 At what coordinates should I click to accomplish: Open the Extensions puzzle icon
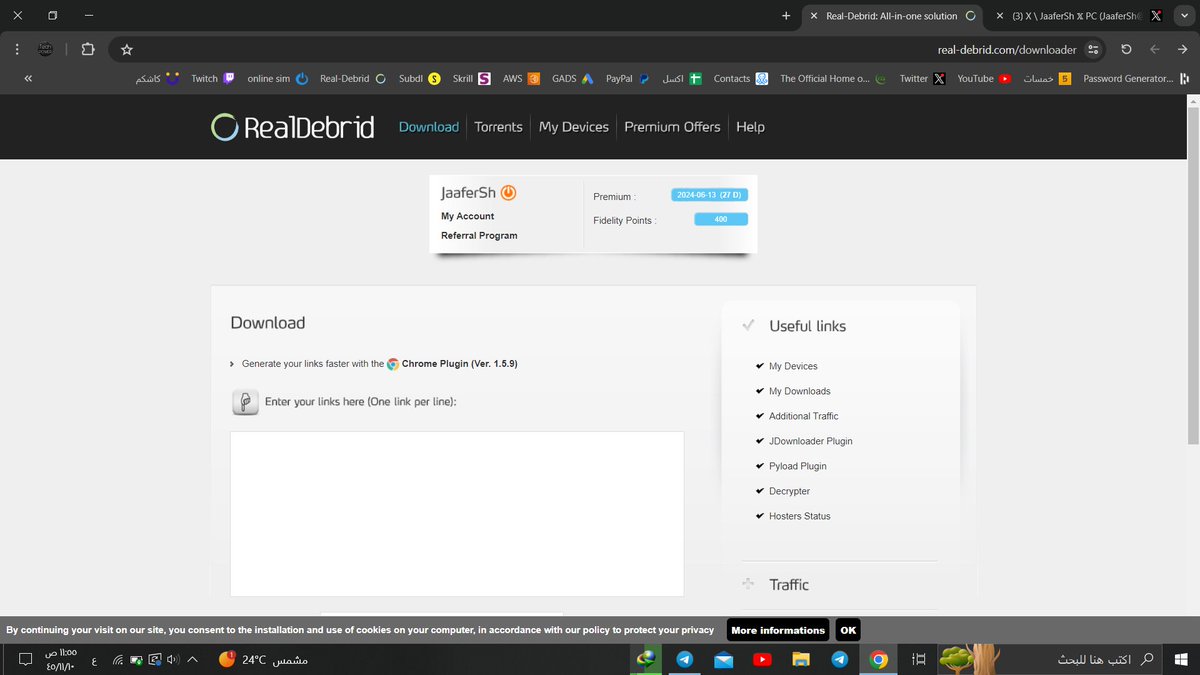87,49
